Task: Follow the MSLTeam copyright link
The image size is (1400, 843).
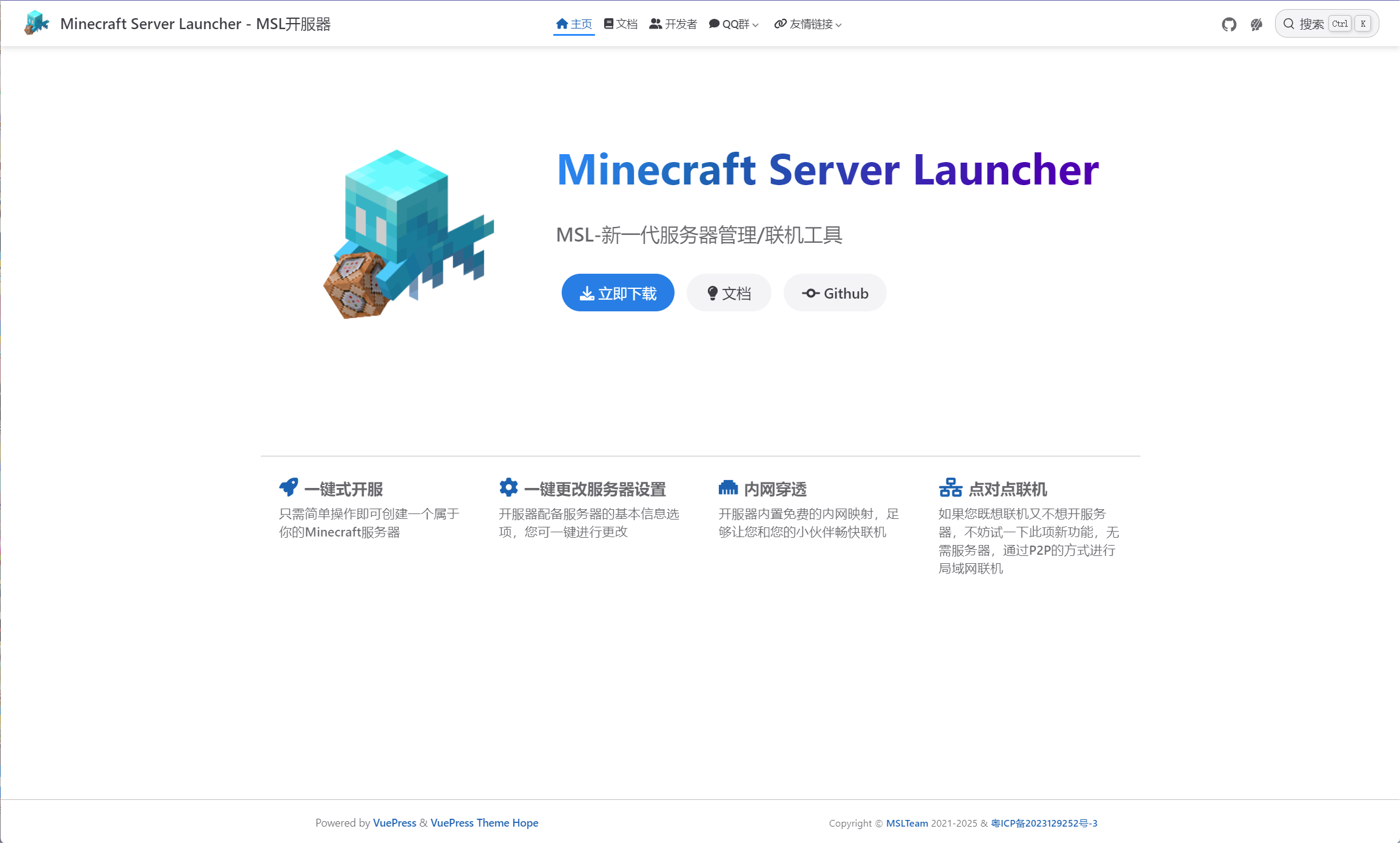Action: (x=907, y=823)
